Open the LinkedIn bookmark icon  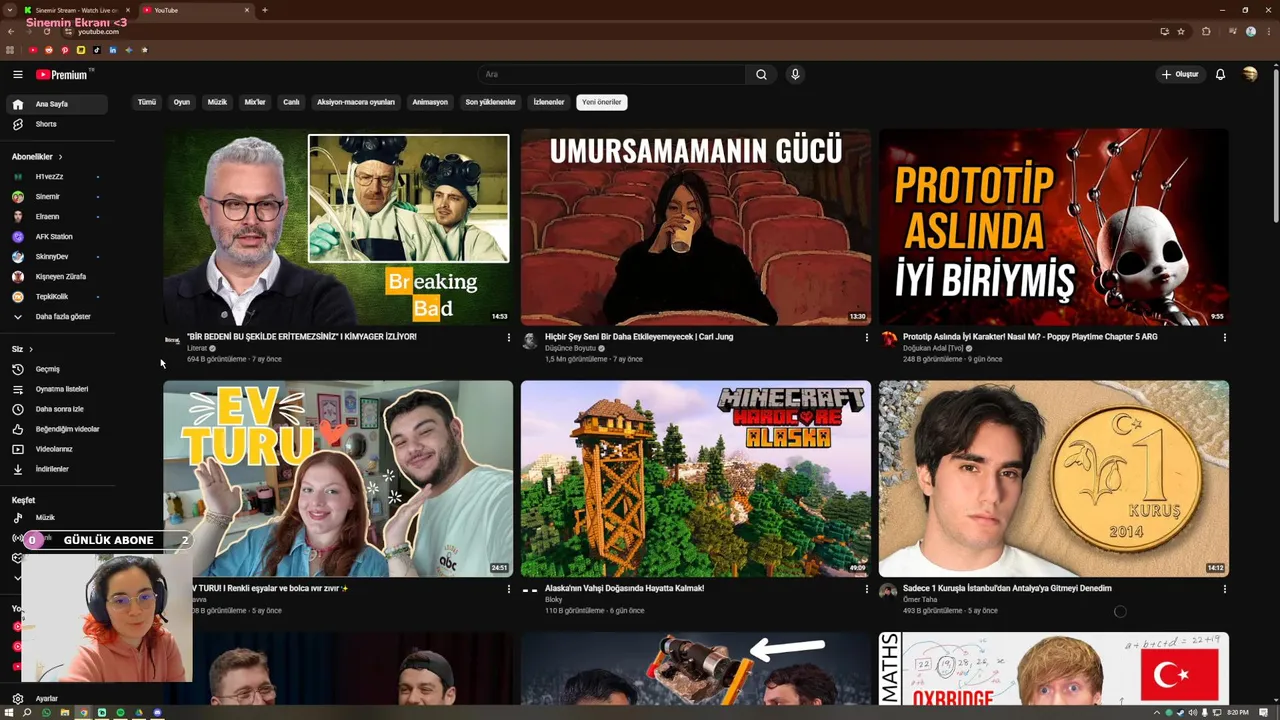tap(113, 50)
